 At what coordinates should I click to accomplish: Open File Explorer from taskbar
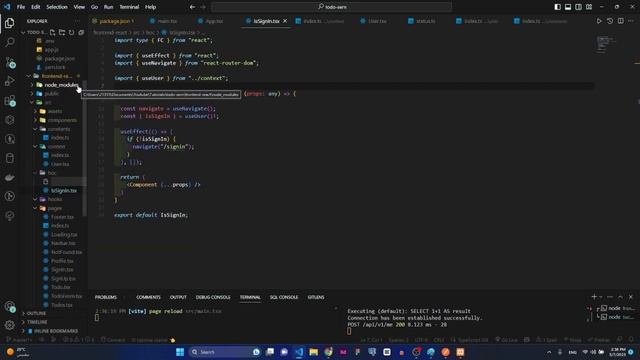pos(313,352)
